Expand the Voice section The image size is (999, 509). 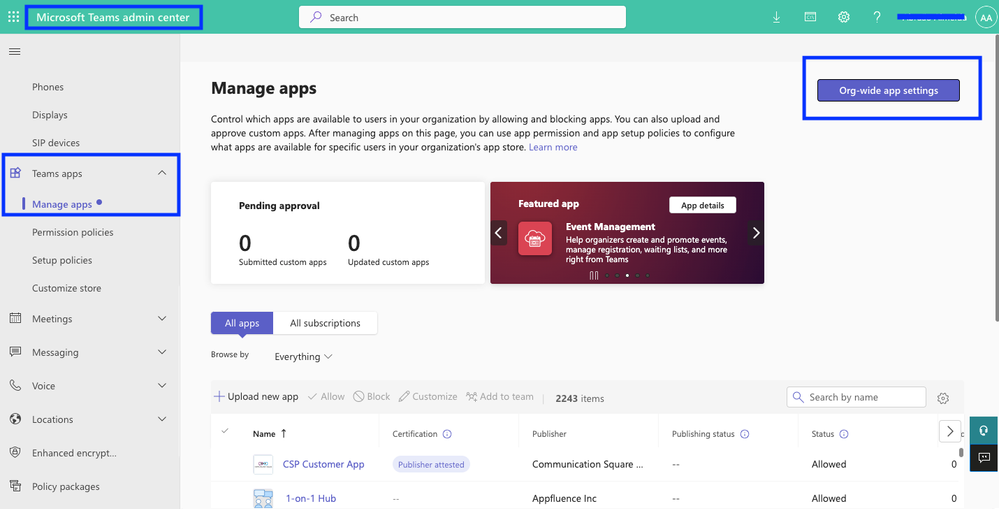coord(162,385)
